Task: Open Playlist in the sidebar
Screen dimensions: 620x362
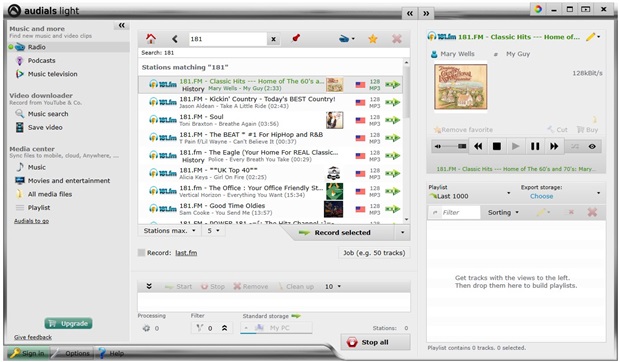Action: 39,207
